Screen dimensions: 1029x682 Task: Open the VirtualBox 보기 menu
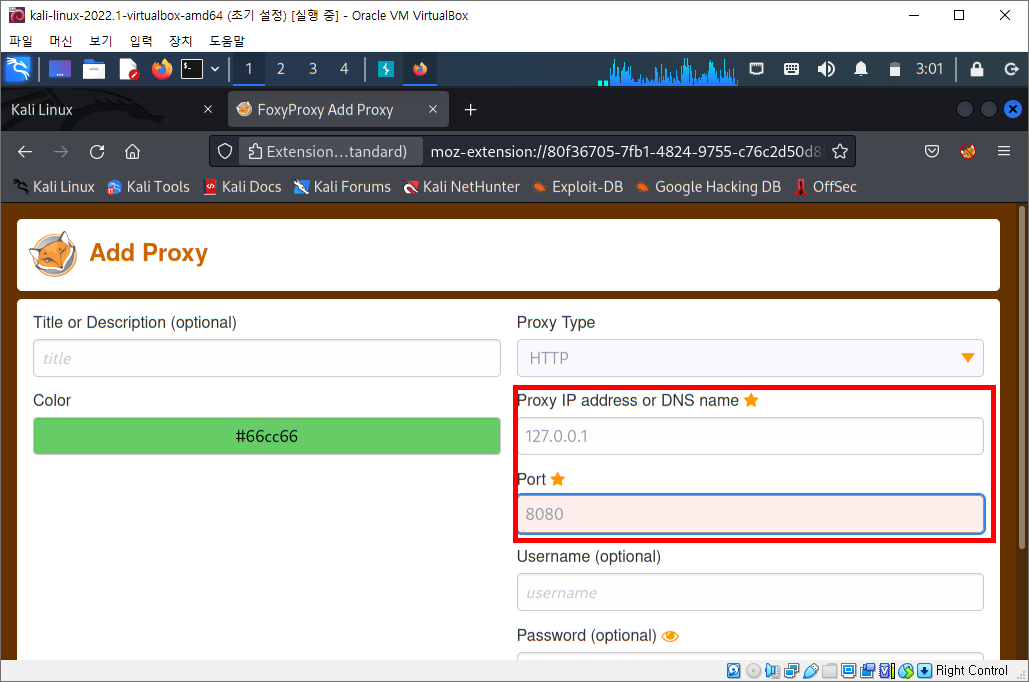coord(100,41)
